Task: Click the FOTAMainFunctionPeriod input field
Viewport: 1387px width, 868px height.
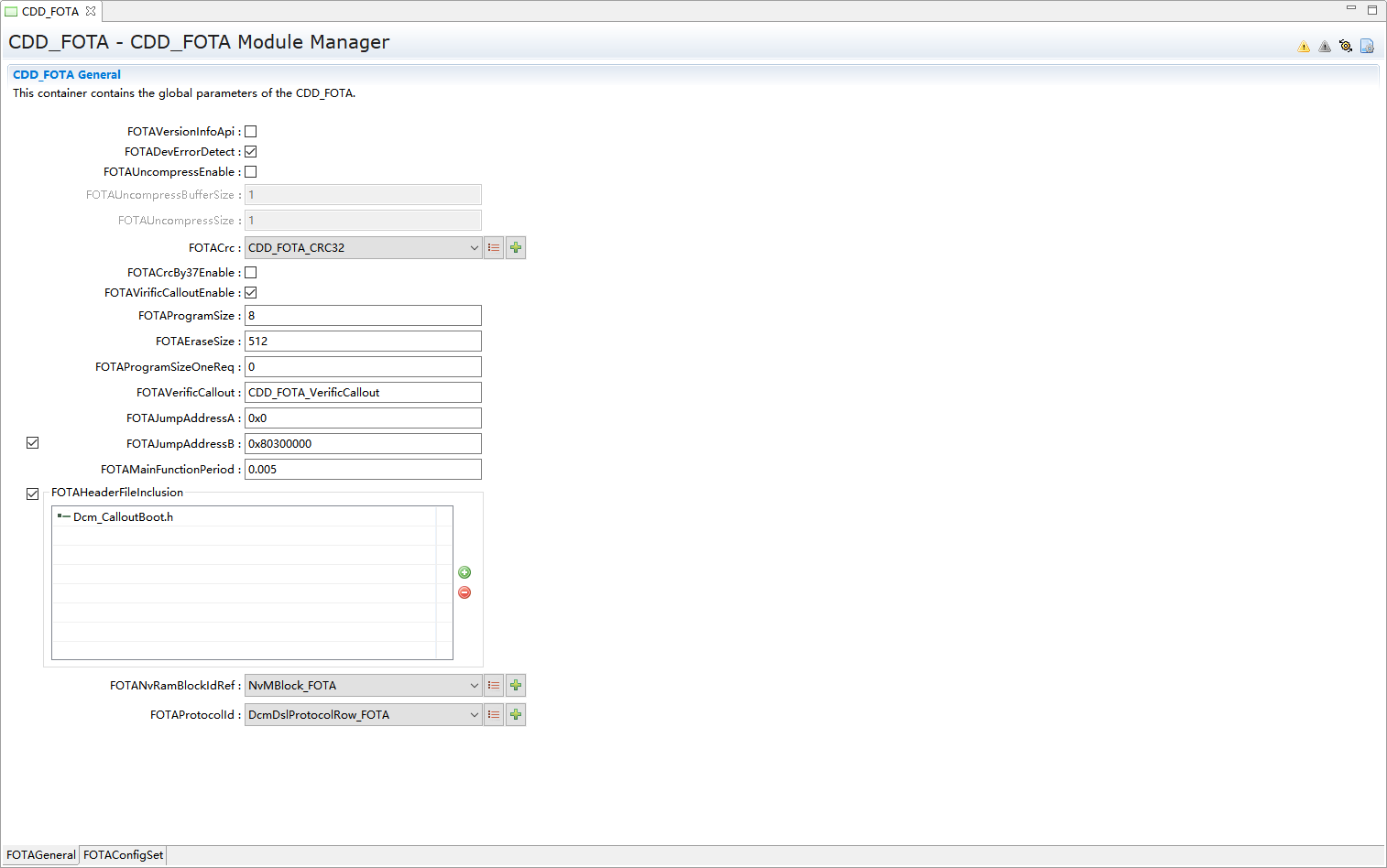Action: tap(363, 470)
